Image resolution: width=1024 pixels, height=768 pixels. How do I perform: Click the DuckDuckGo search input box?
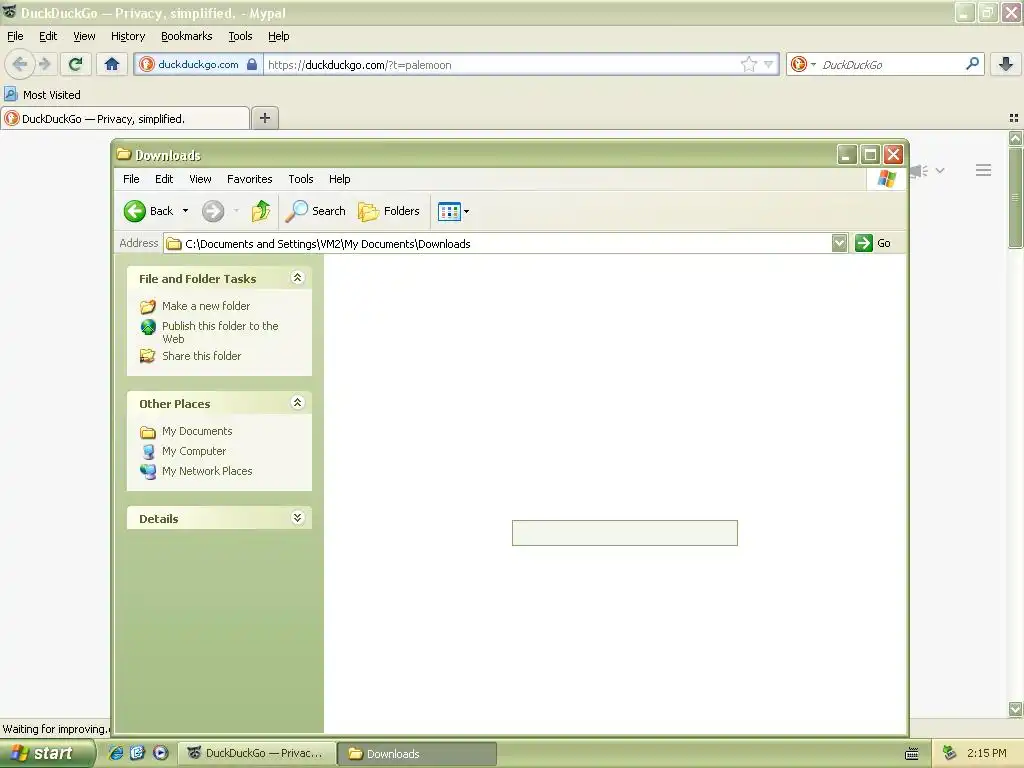890,65
